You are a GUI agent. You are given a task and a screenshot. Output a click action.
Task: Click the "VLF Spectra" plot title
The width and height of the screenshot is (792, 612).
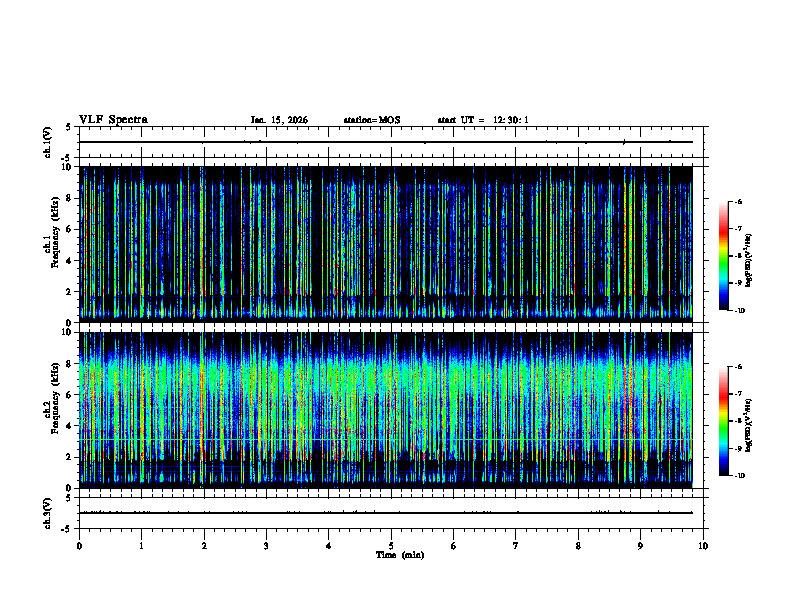pos(113,120)
